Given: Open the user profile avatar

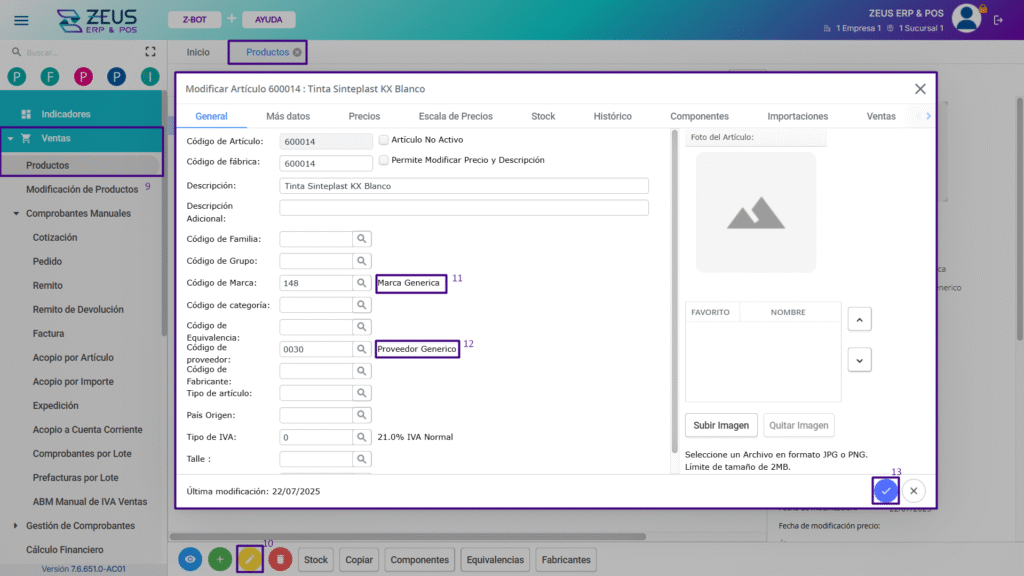Looking at the screenshot, I should click(967, 18).
